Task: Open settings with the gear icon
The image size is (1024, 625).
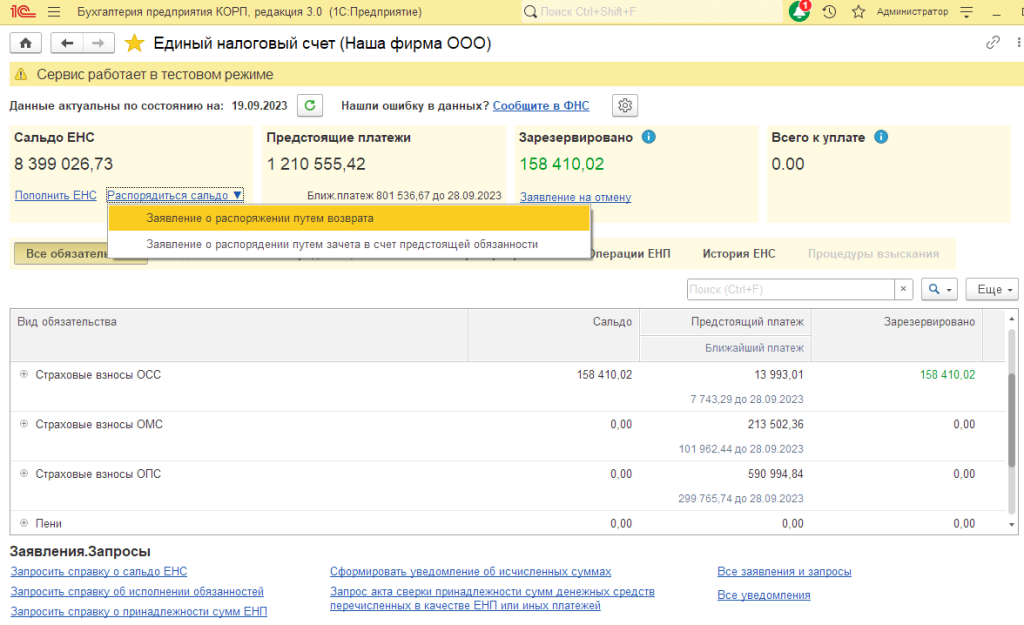Action: click(625, 105)
